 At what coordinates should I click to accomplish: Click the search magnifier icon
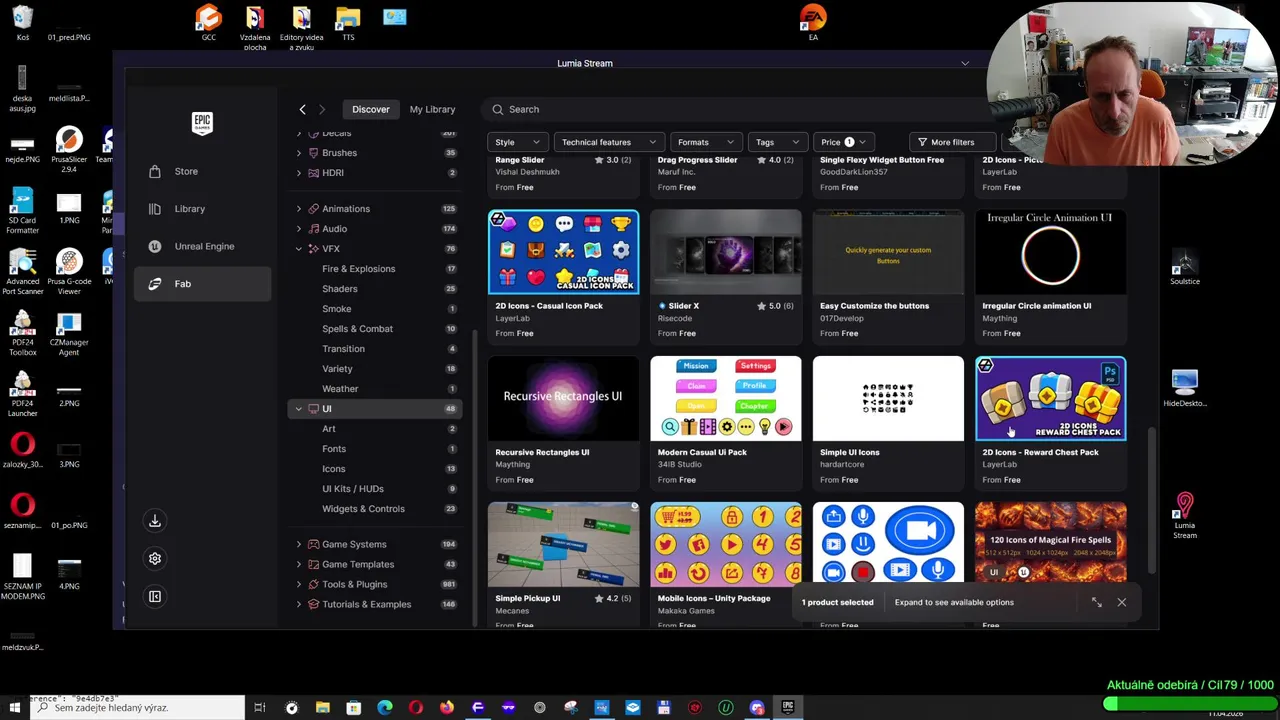pos(498,109)
